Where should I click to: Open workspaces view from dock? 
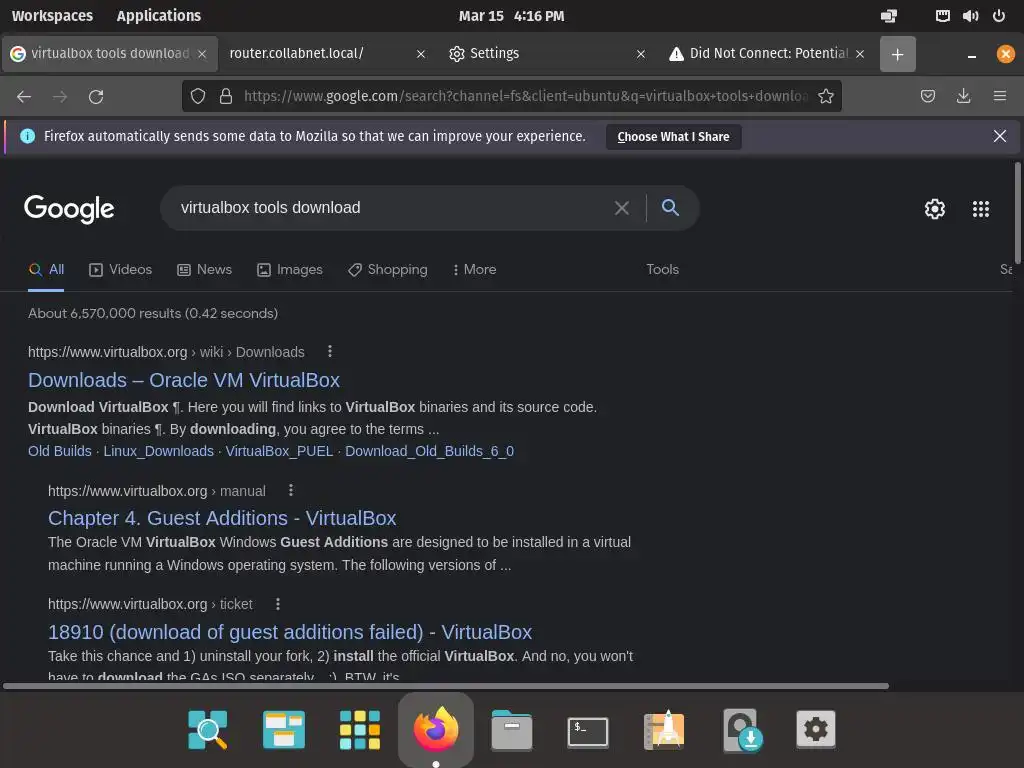pos(283,729)
